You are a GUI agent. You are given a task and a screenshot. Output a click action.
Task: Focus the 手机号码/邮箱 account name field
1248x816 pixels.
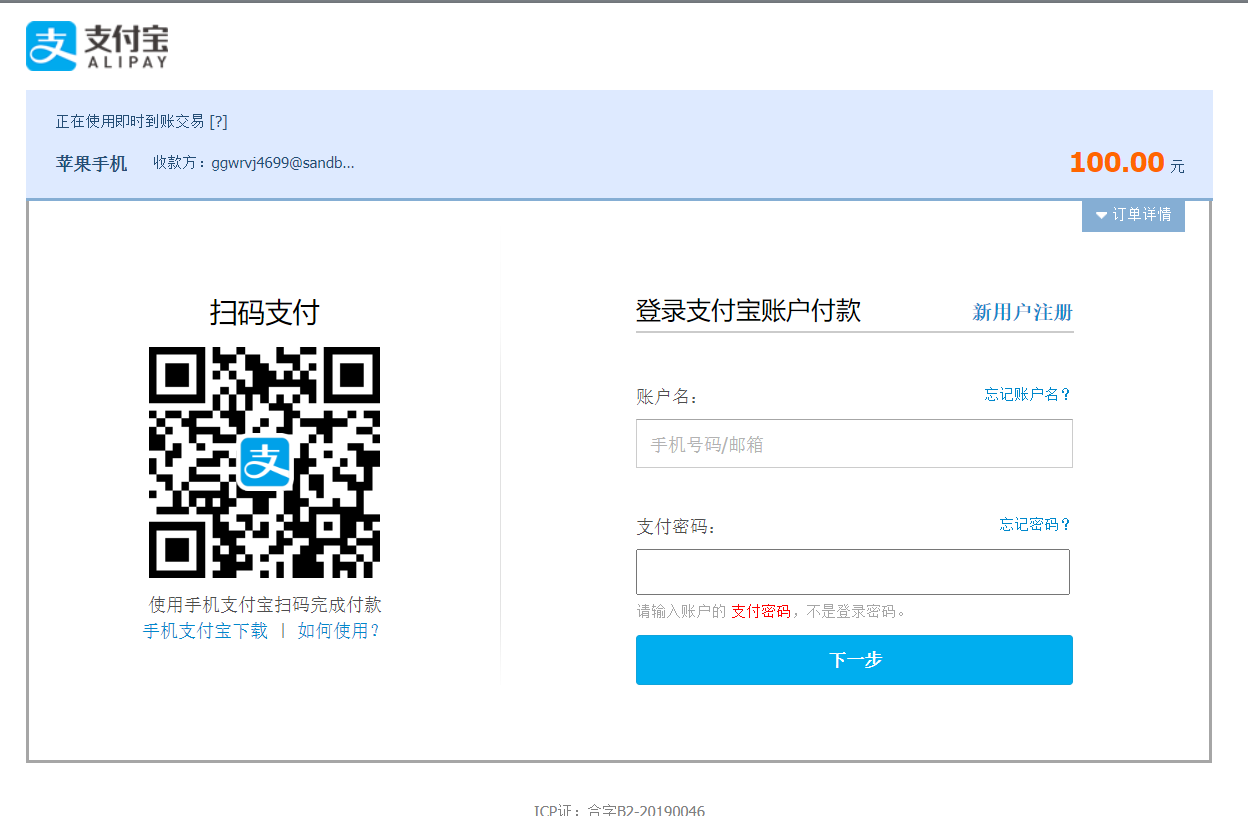(854, 444)
